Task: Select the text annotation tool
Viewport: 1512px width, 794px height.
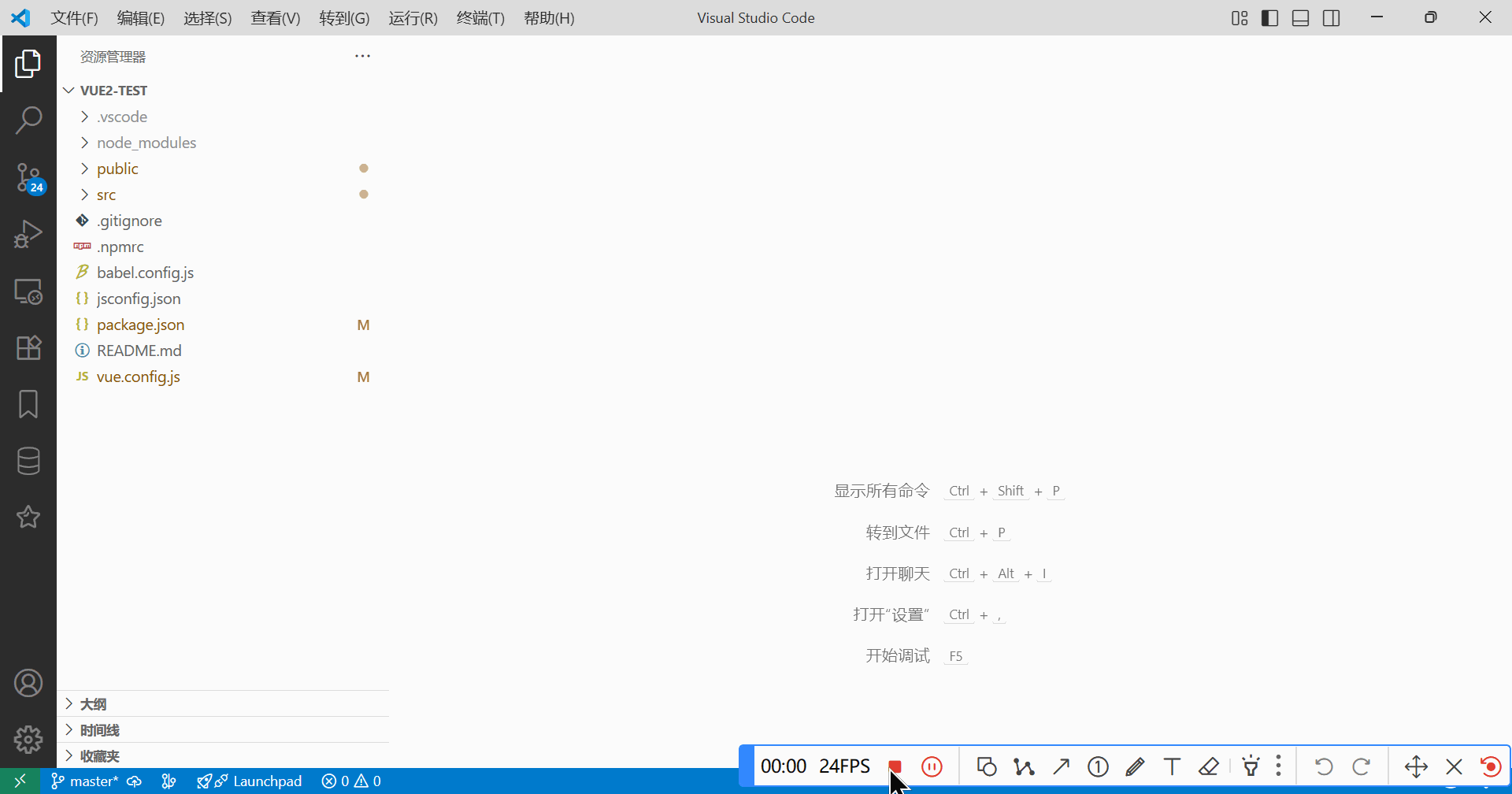Action: pos(1172,766)
